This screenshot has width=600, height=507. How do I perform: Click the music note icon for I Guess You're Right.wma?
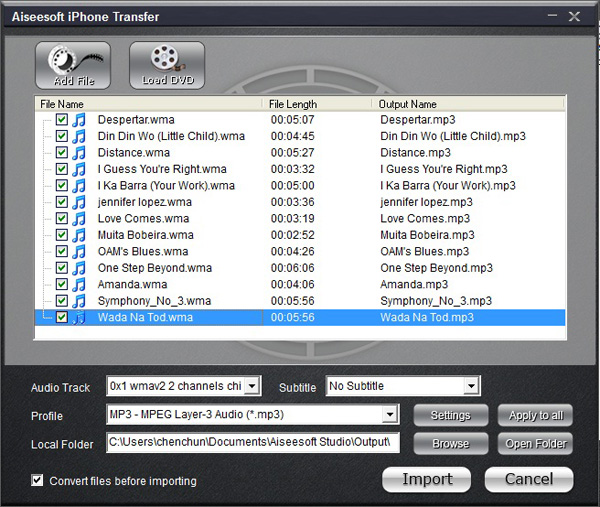(x=79, y=169)
